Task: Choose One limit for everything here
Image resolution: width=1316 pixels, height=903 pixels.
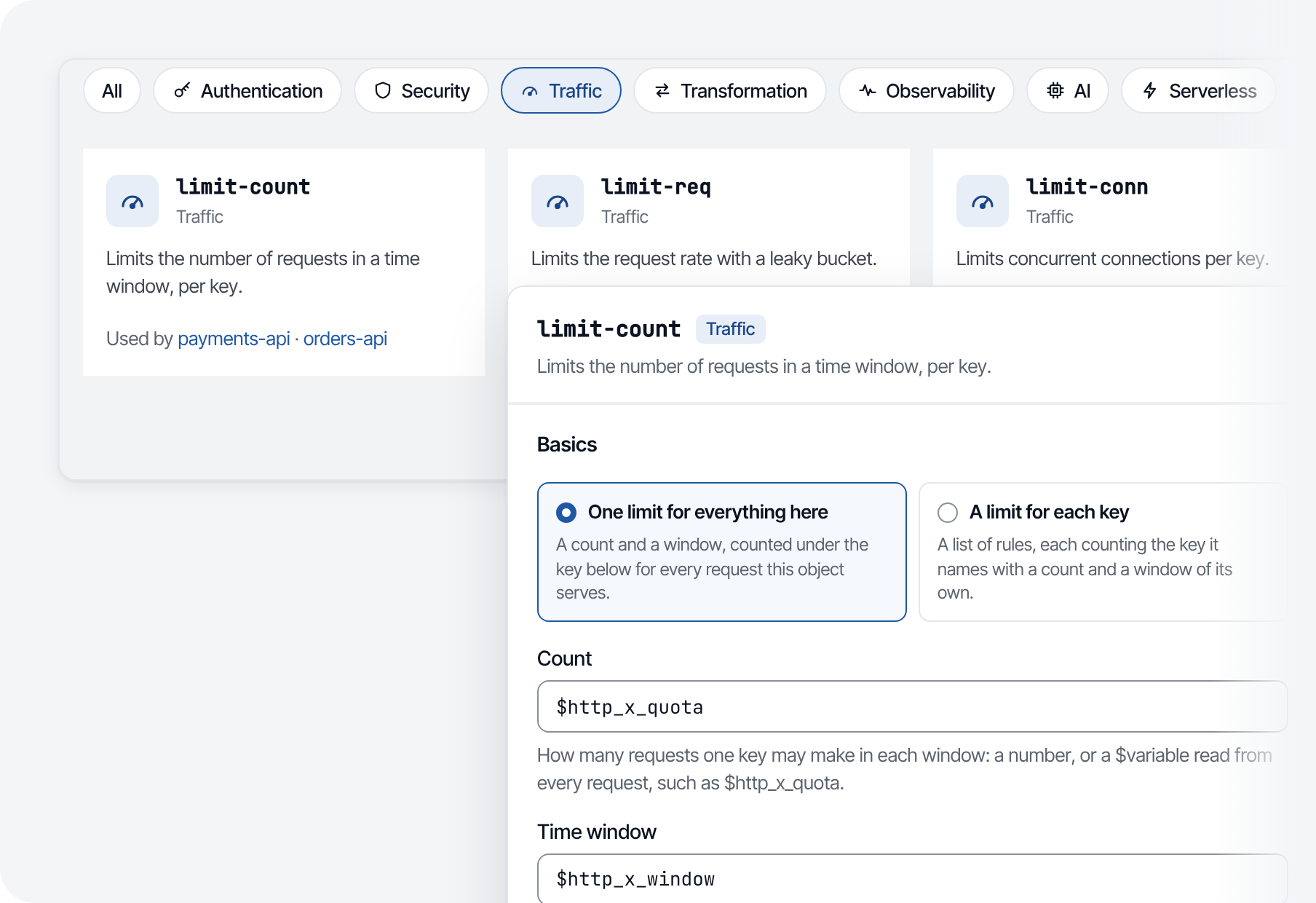Action: tap(722, 552)
